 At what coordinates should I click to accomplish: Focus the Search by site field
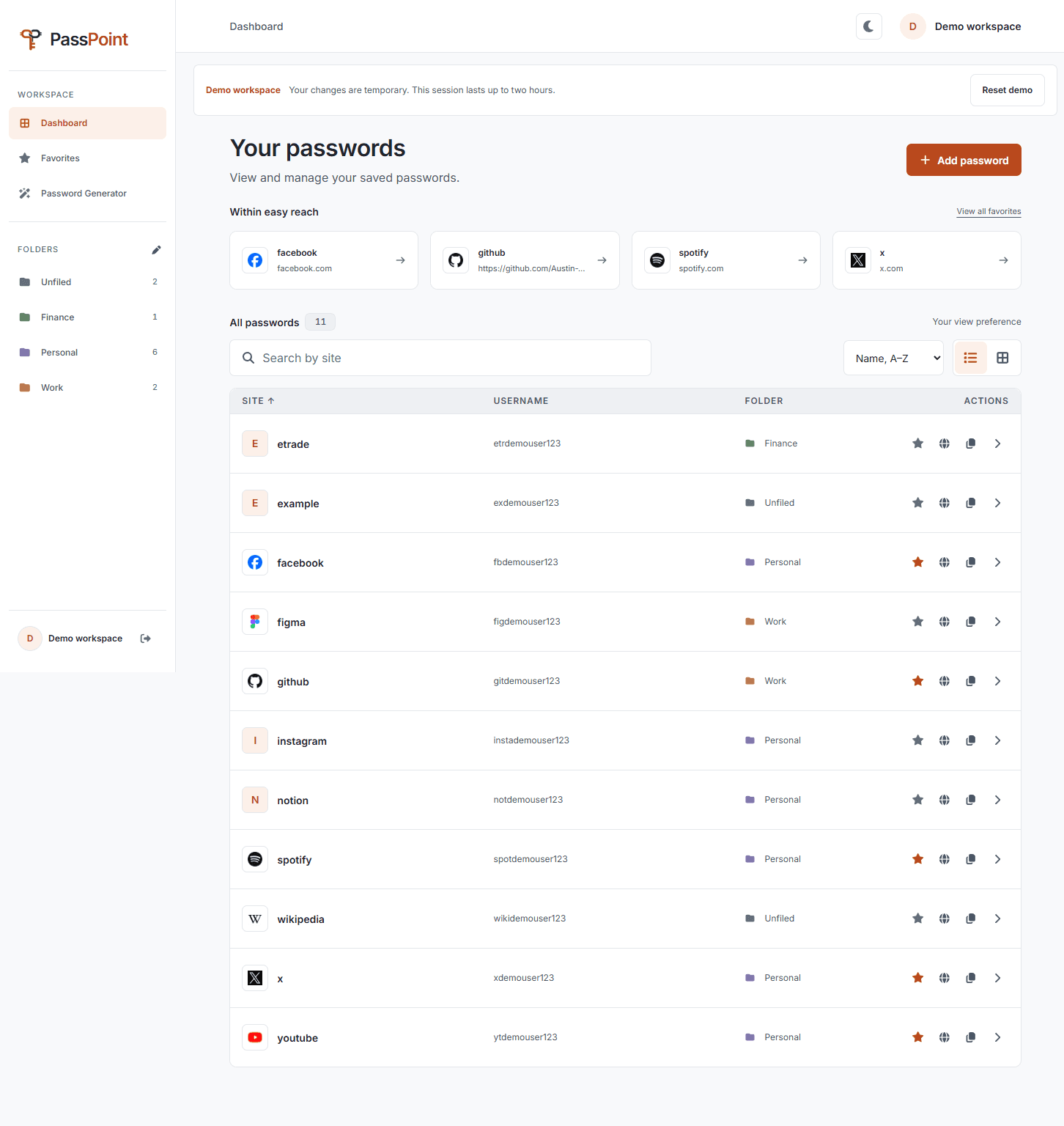pyautogui.click(x=440, y=358)
